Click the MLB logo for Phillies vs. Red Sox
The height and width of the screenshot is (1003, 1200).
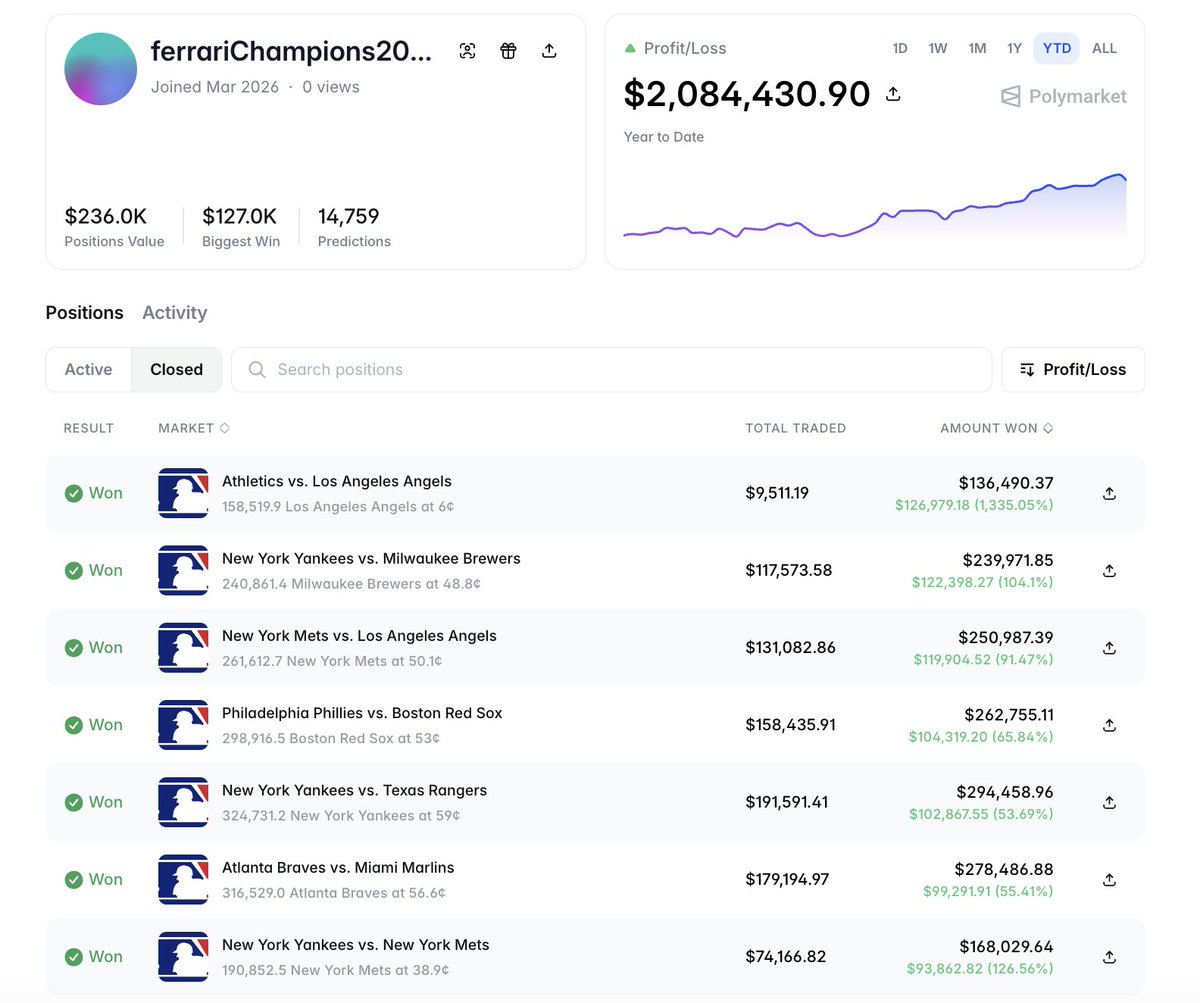pos(183,725)
